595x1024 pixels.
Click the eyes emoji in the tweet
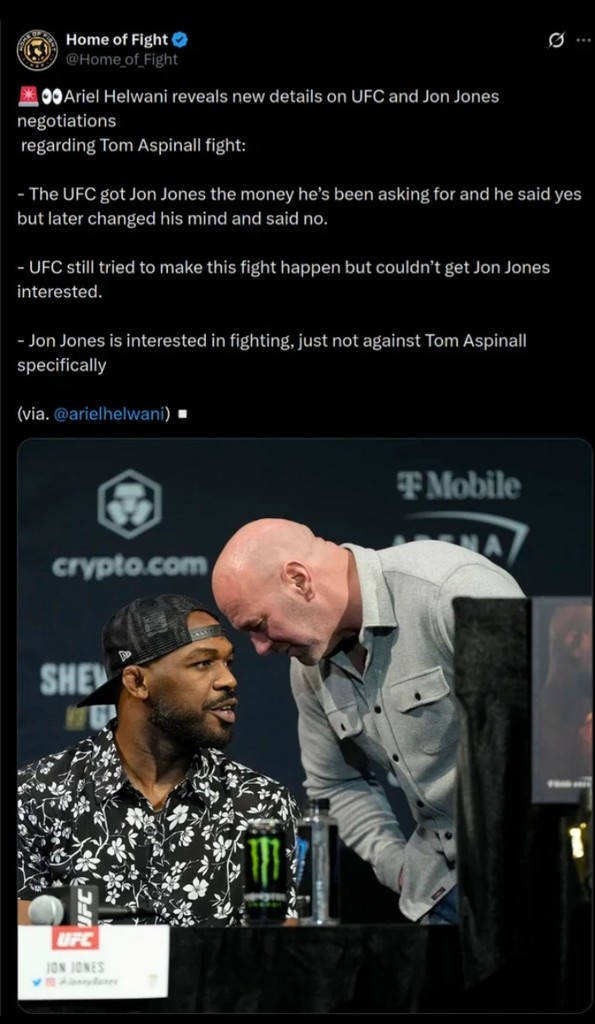[52, 98]
